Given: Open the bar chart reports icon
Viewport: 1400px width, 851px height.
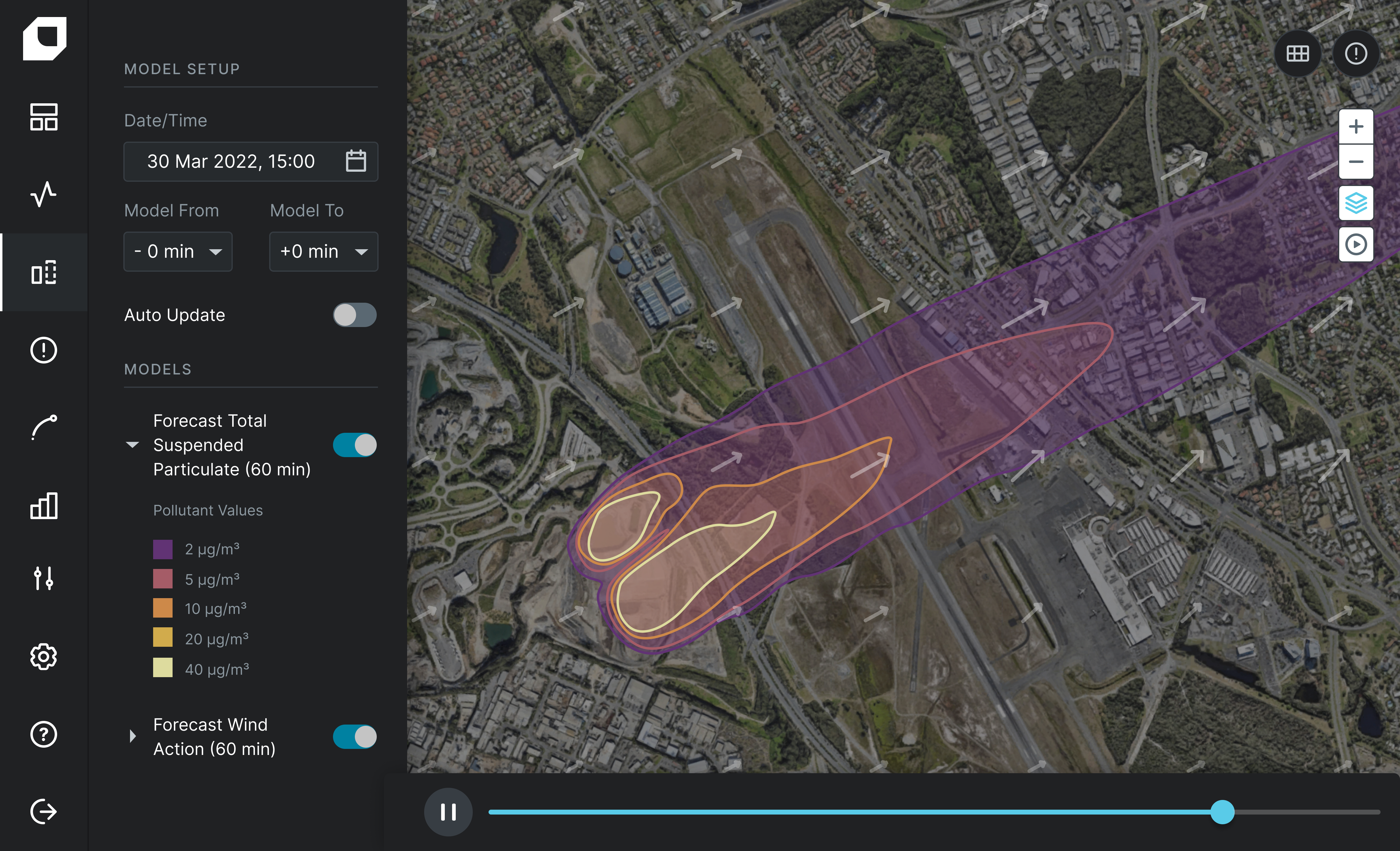Looking at the screenshot, I should pyautogui.click(x=44, y=505).
